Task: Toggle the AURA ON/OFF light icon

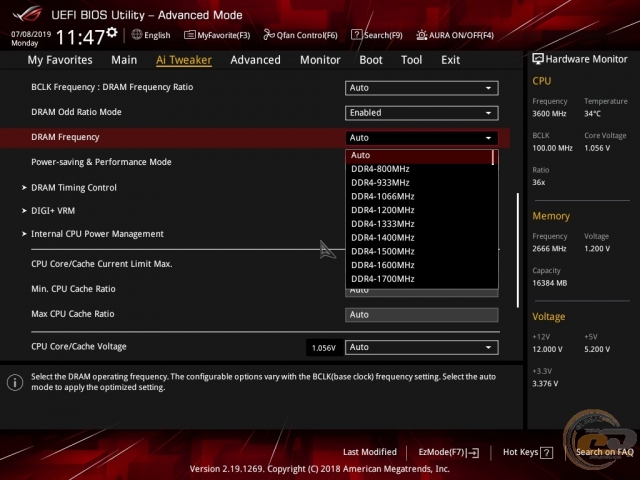Action: [x=421, y=35]
